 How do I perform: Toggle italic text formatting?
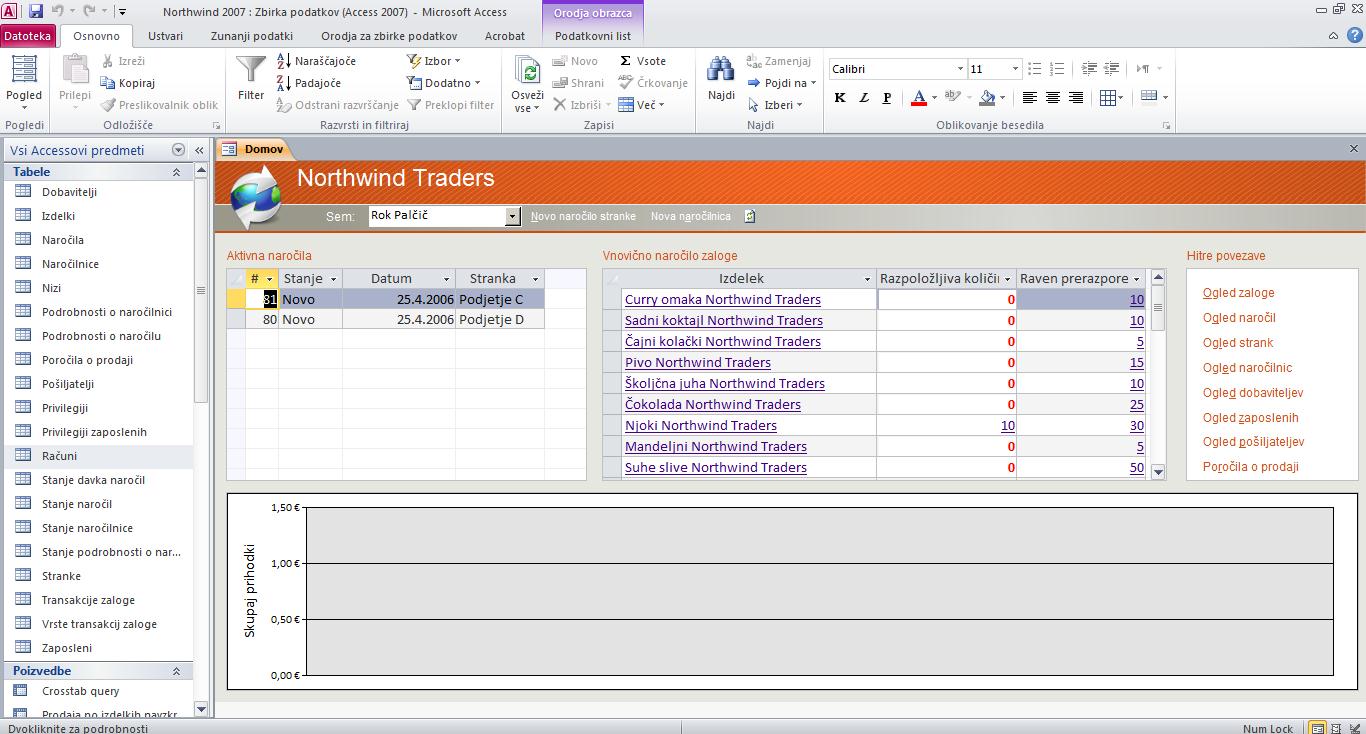point(863,98)
